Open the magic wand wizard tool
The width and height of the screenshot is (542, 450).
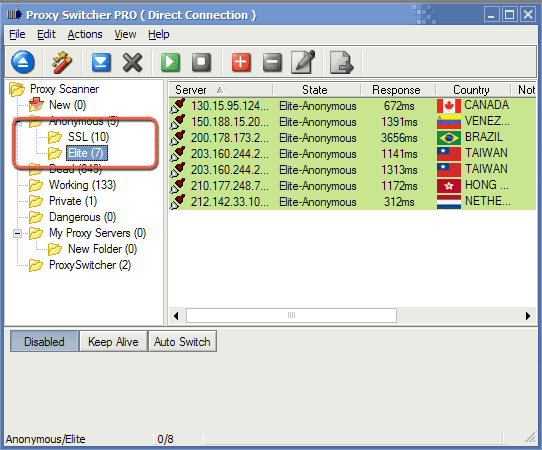pos(62,62)
